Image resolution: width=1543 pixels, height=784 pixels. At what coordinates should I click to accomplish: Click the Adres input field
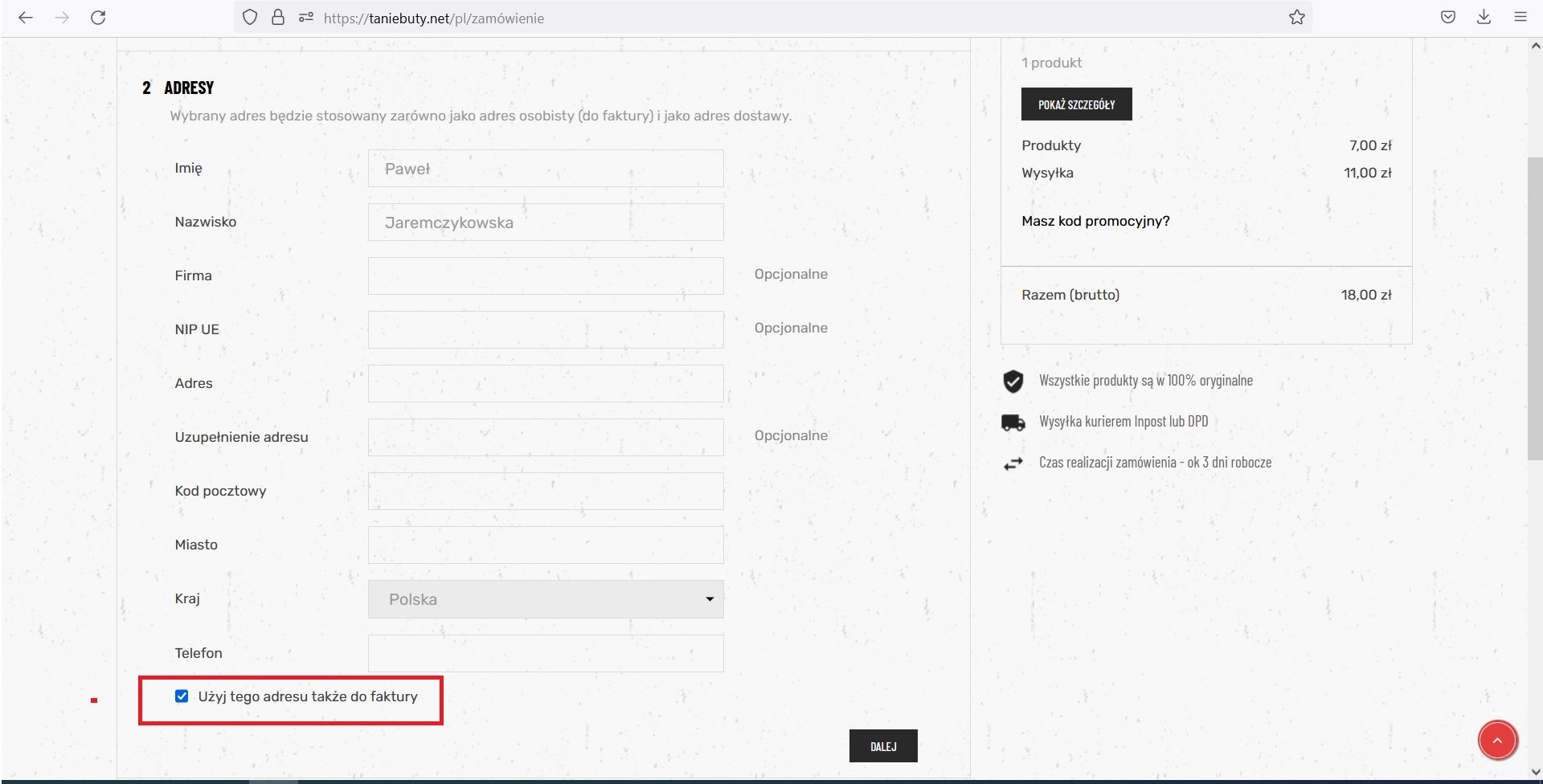(546, 384)
